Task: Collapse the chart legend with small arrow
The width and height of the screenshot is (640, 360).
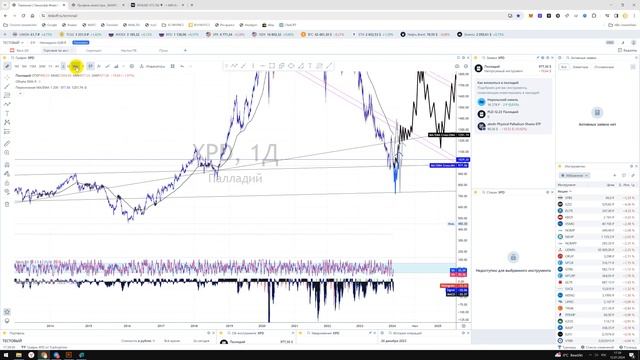Action: pyautogui.click(x=20, y=93)
